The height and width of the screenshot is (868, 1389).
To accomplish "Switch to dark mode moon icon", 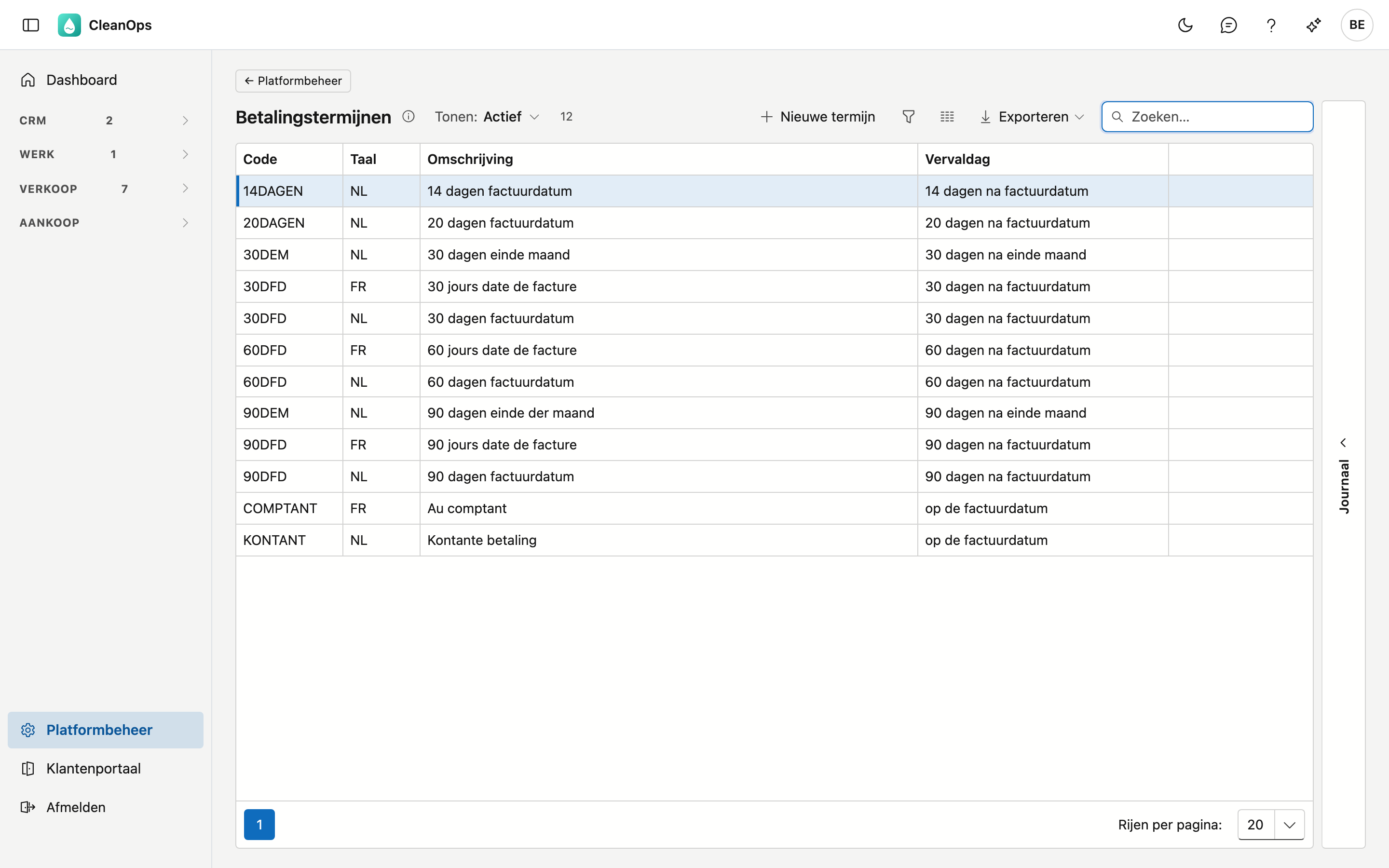I will [1185, 25].
